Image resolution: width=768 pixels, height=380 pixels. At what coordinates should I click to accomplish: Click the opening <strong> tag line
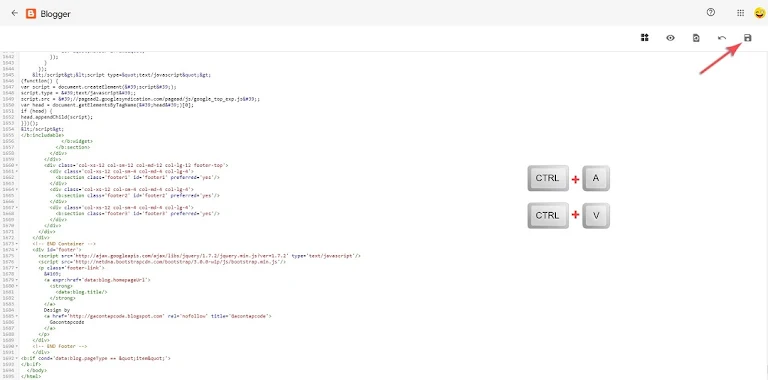[61, 285]
